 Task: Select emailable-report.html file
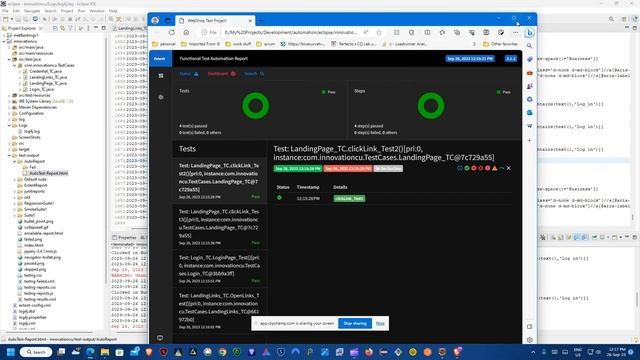point(43,233)
